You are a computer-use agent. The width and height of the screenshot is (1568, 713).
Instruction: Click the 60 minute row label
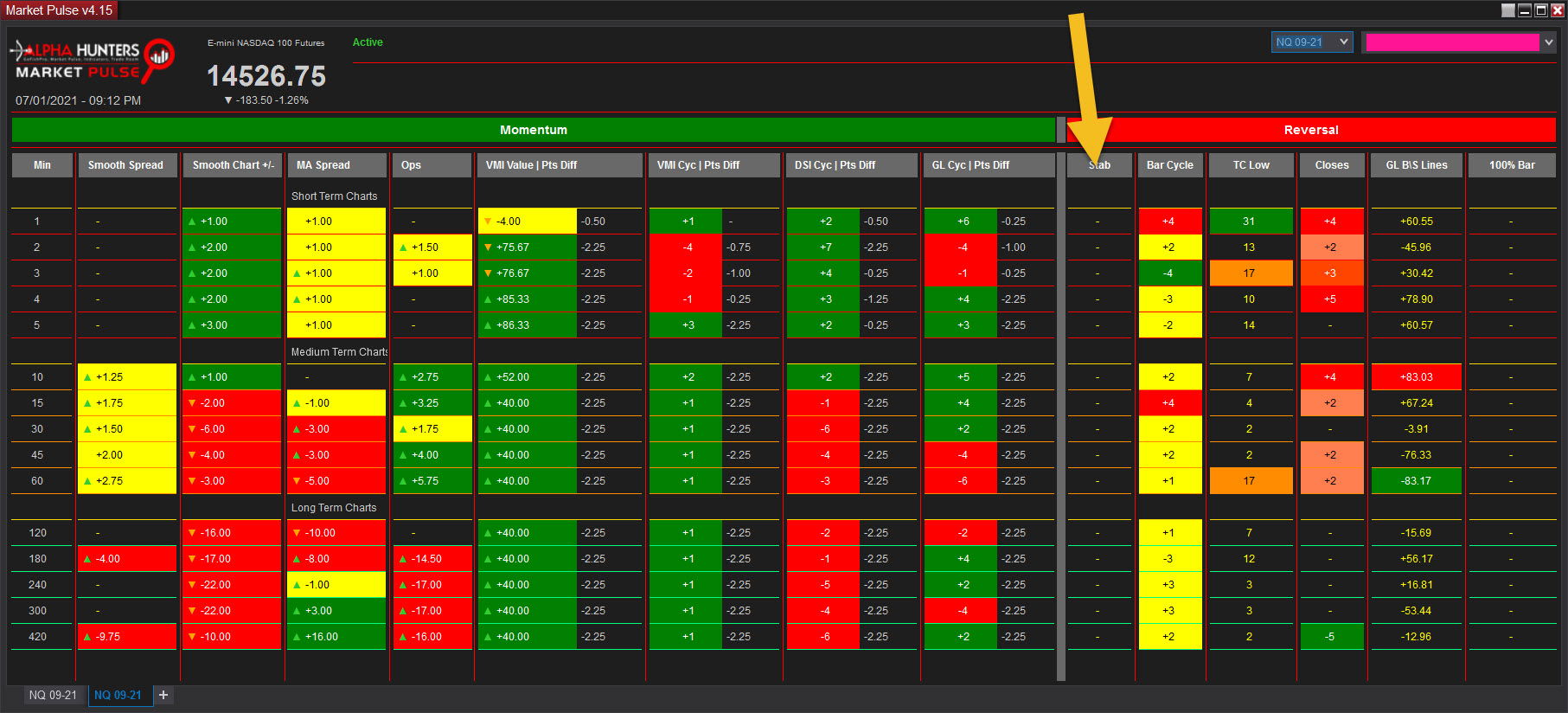[37, 481]
